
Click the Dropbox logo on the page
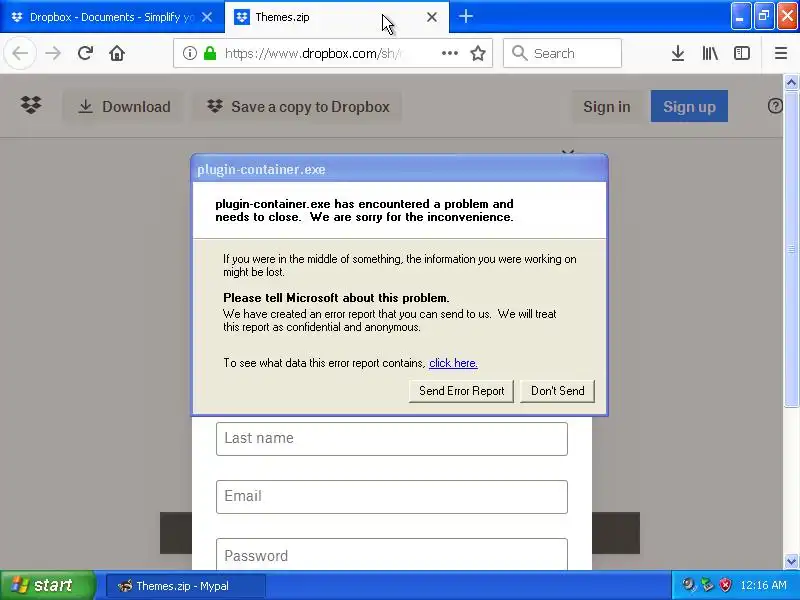(x=31, y=105)
